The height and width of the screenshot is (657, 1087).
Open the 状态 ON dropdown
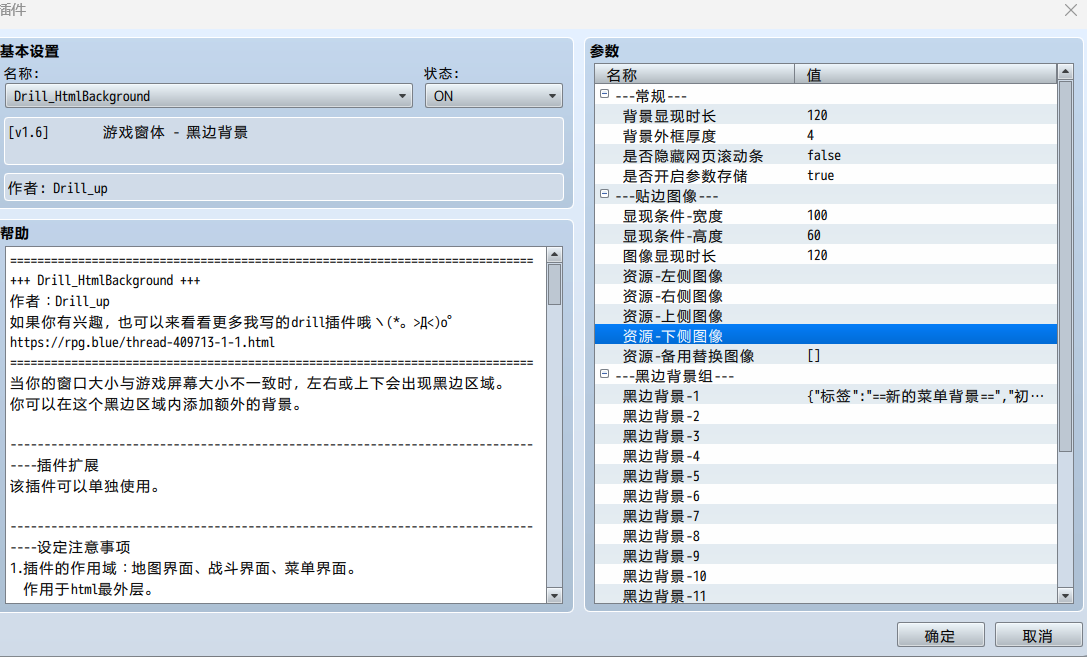point(493,96)
